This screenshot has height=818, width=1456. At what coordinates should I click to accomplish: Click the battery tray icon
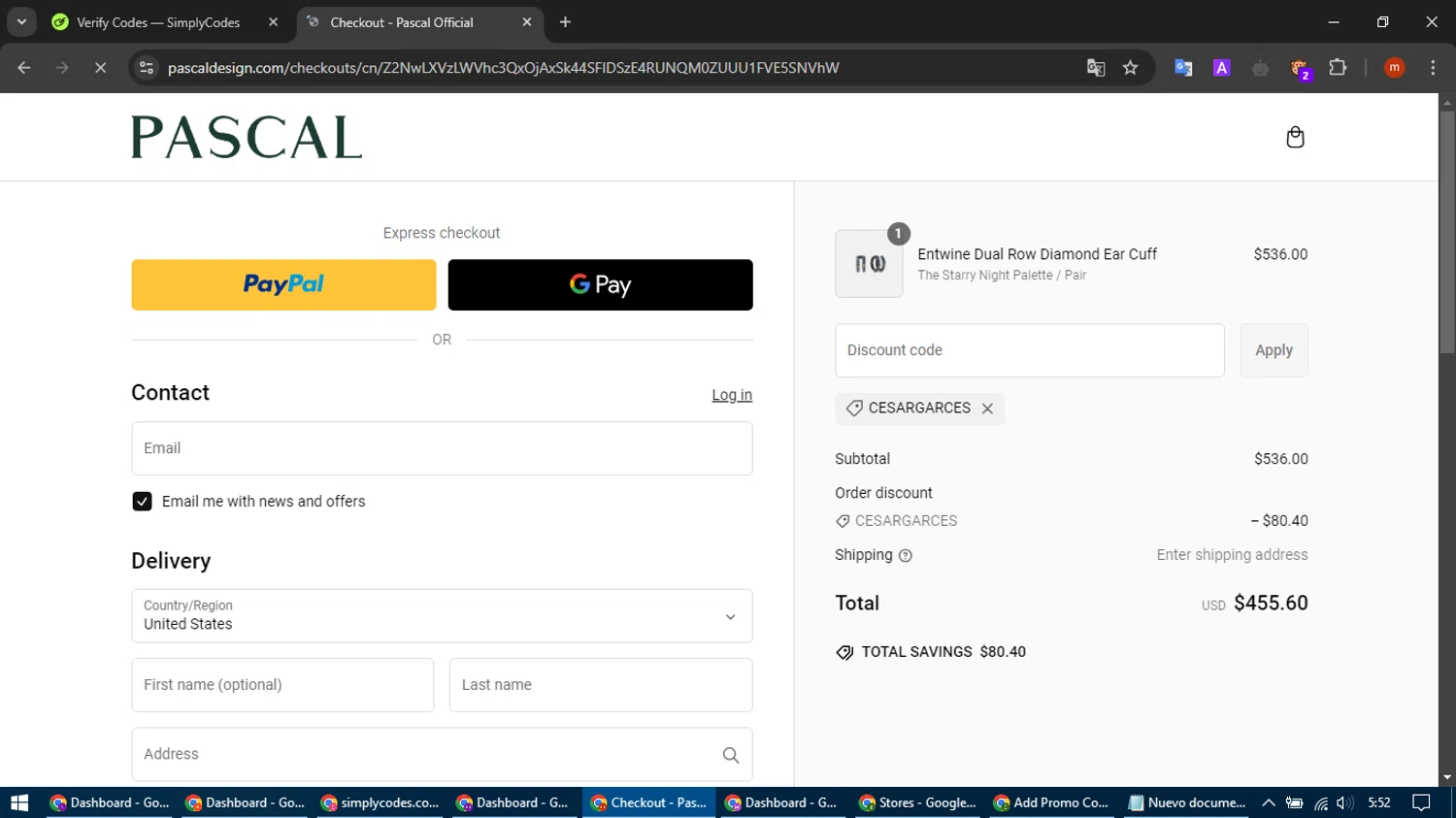[x=1294, y=802]
